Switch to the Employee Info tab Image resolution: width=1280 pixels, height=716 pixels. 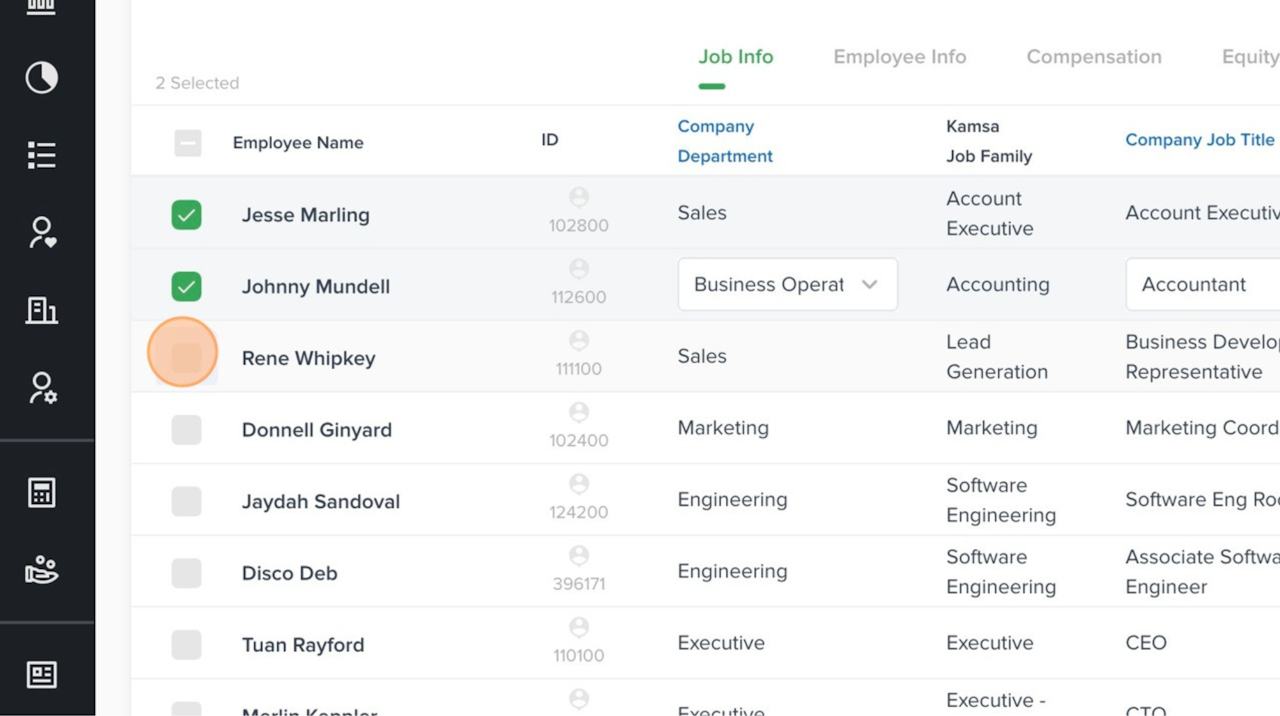click(900, 57)
